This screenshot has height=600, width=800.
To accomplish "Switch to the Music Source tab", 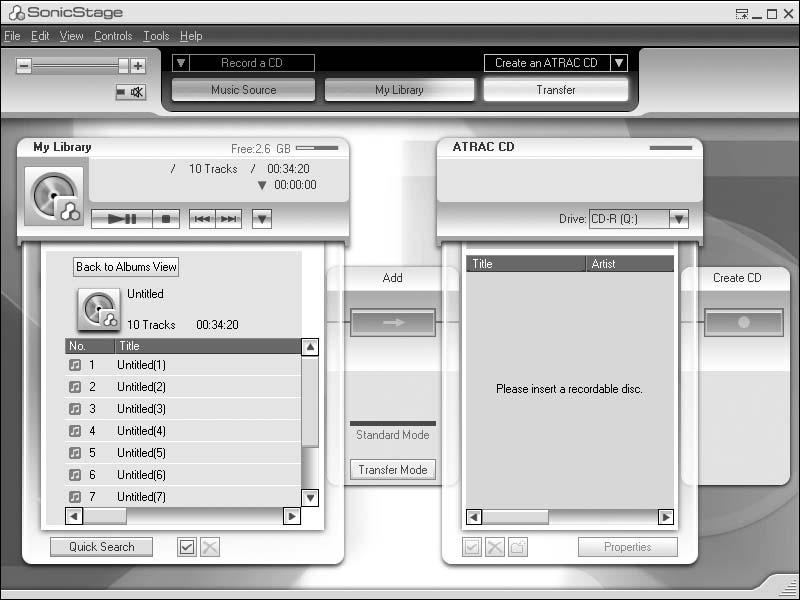I will (x=243, y=90).
